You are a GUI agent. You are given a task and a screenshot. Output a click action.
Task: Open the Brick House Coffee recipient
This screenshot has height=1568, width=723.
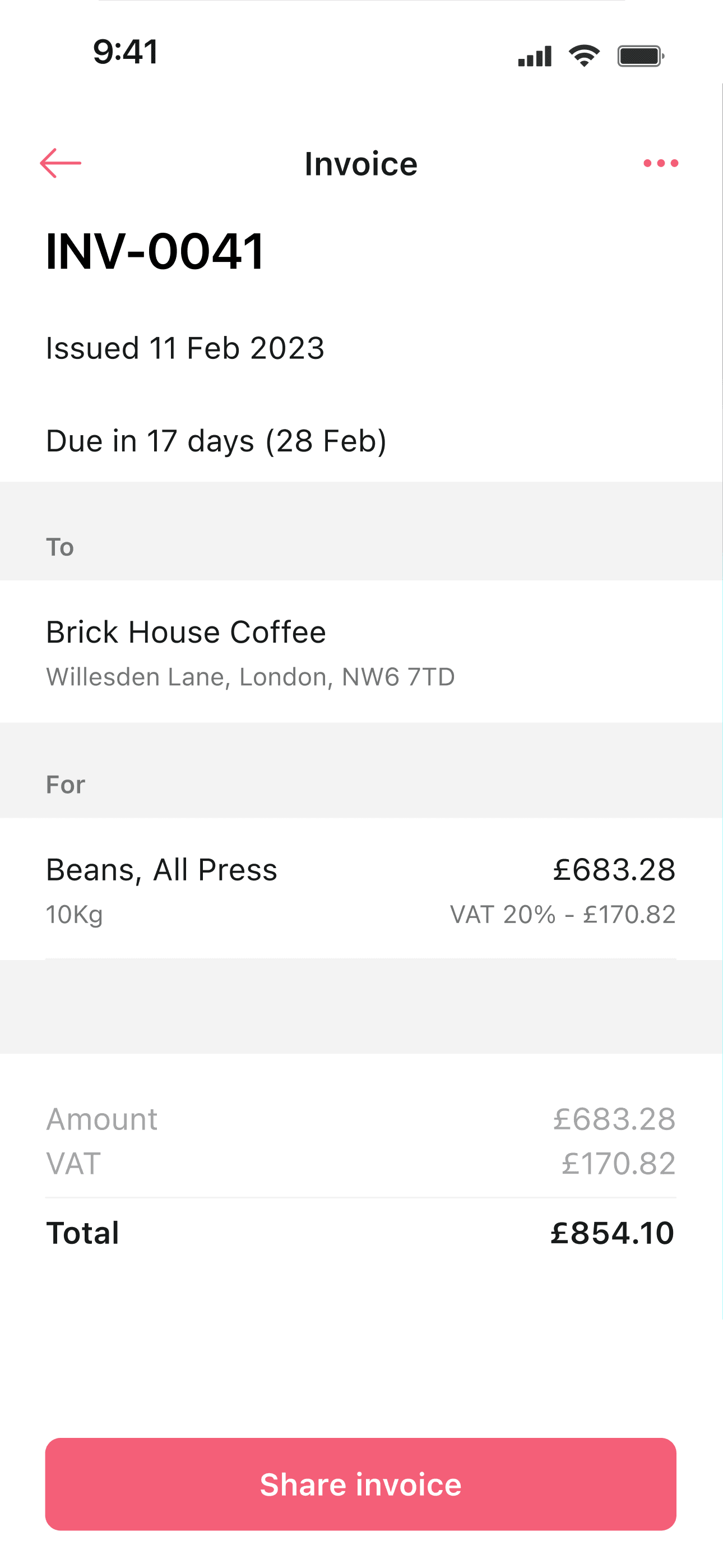click(x=186, y=632)
